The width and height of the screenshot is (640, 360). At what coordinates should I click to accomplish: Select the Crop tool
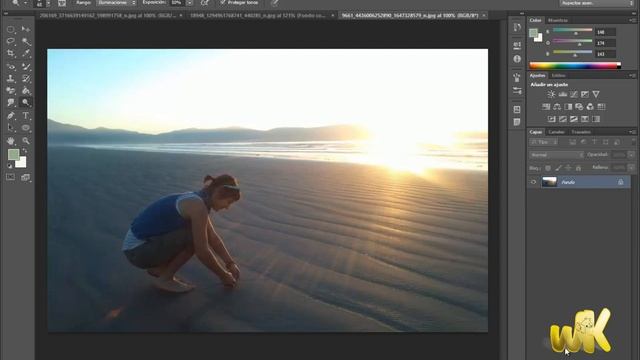11,53
